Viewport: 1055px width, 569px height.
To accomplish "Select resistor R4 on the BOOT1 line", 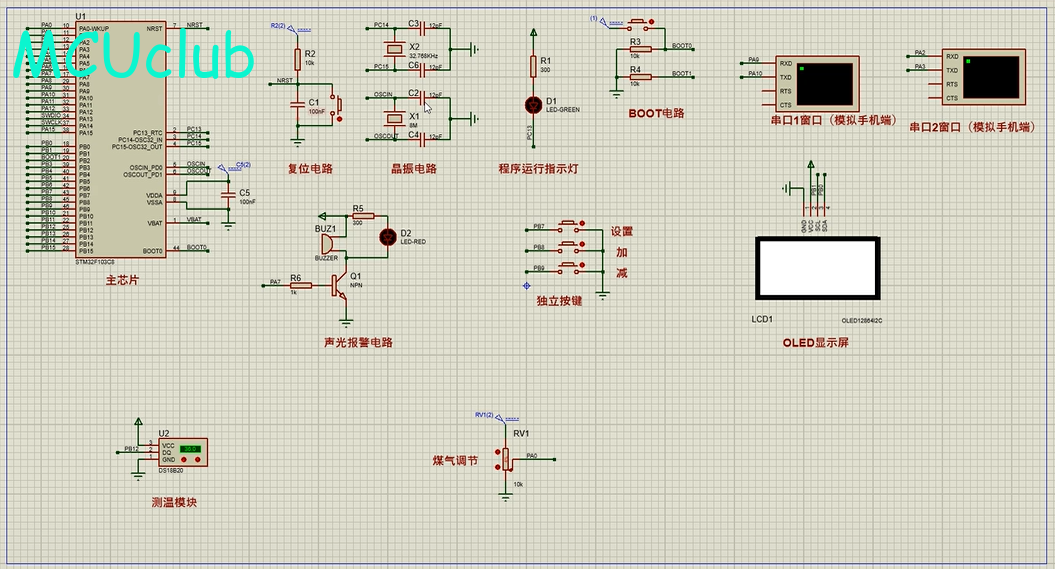I will pyautogui.click(x=640, y=77).
